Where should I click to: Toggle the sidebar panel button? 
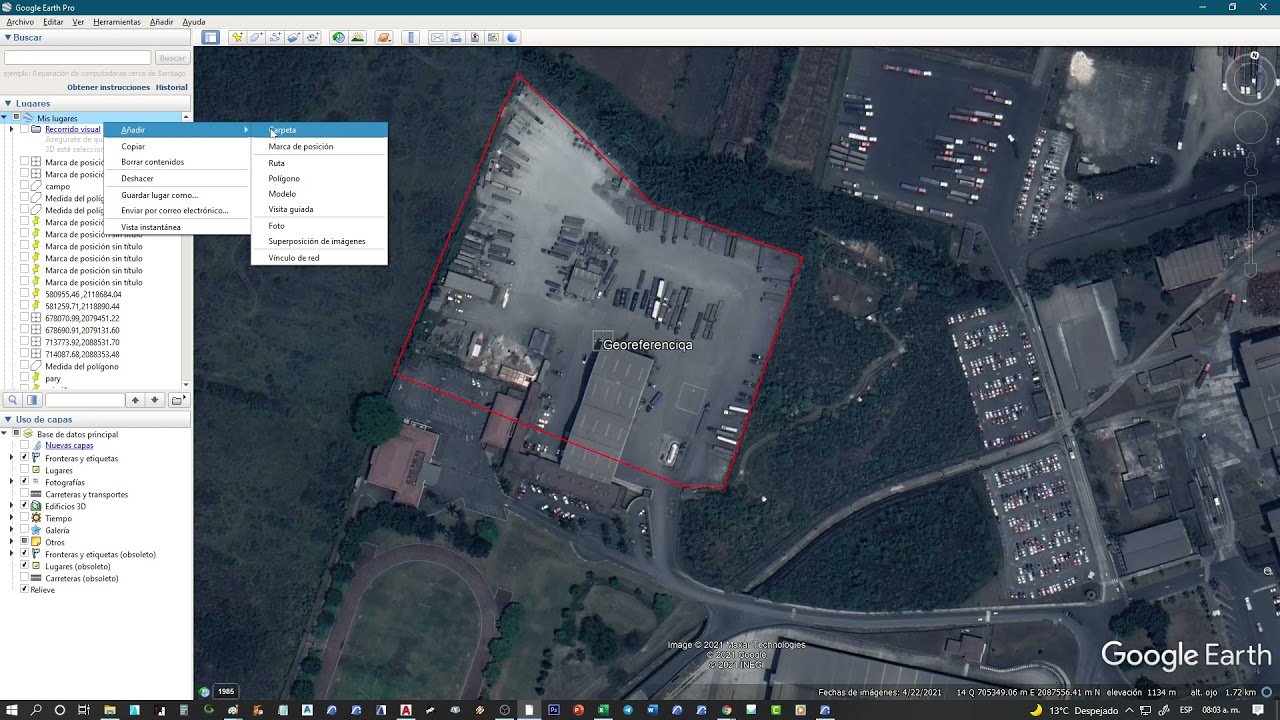[210, 38]
